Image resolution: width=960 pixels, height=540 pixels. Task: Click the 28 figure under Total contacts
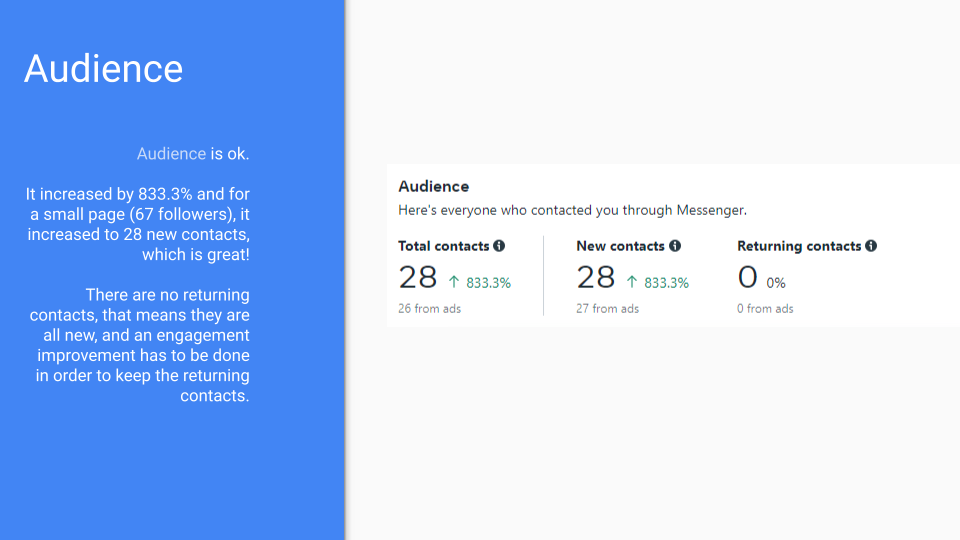(x=418, y=277)
